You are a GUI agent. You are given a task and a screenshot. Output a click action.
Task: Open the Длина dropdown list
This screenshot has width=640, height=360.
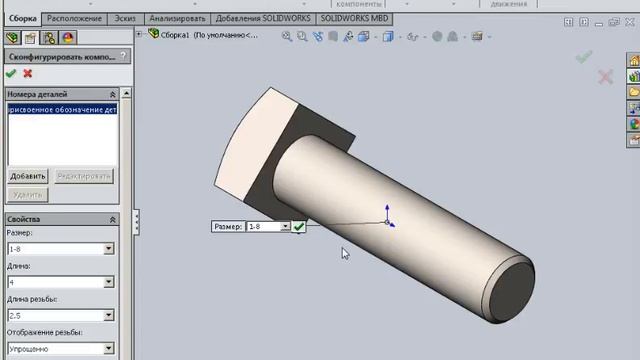(x=109, y=282)
